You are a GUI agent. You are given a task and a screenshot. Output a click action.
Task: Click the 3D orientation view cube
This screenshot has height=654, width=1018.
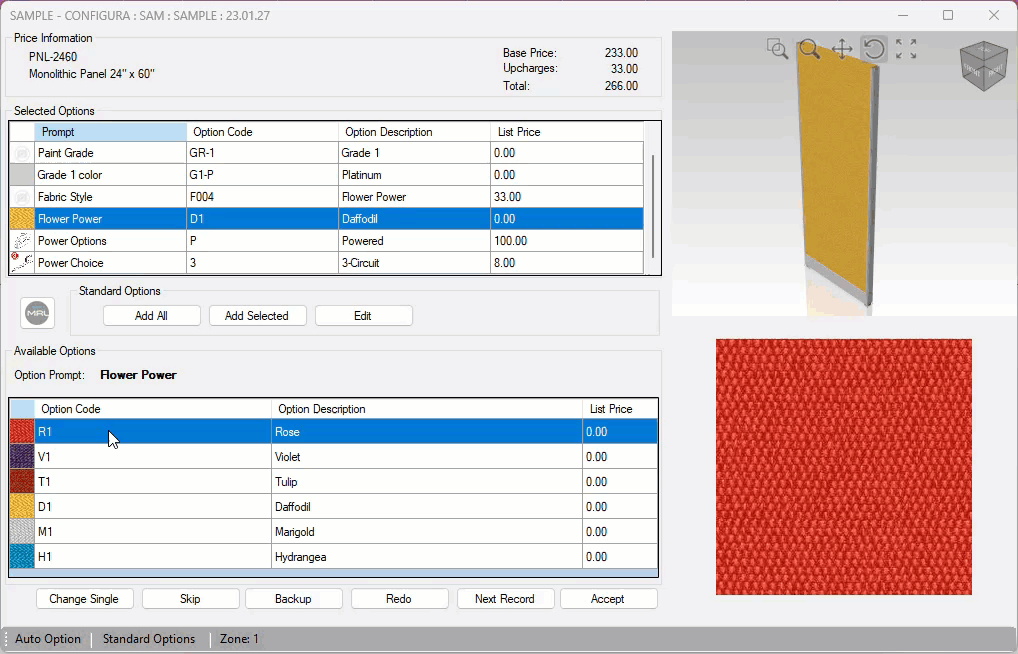[984, 66]
